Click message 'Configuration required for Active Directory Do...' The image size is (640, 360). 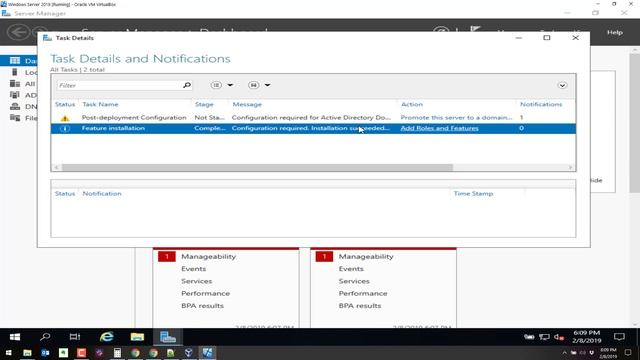click(x=311, y=118)
